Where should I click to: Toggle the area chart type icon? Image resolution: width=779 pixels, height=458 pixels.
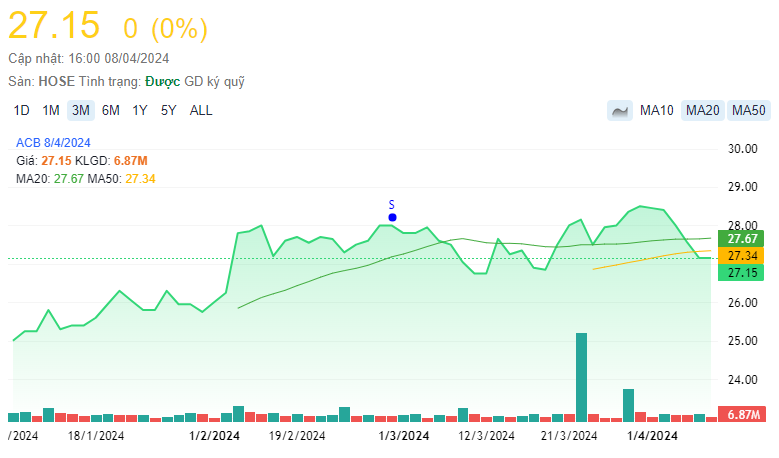(x=619, y=111)
